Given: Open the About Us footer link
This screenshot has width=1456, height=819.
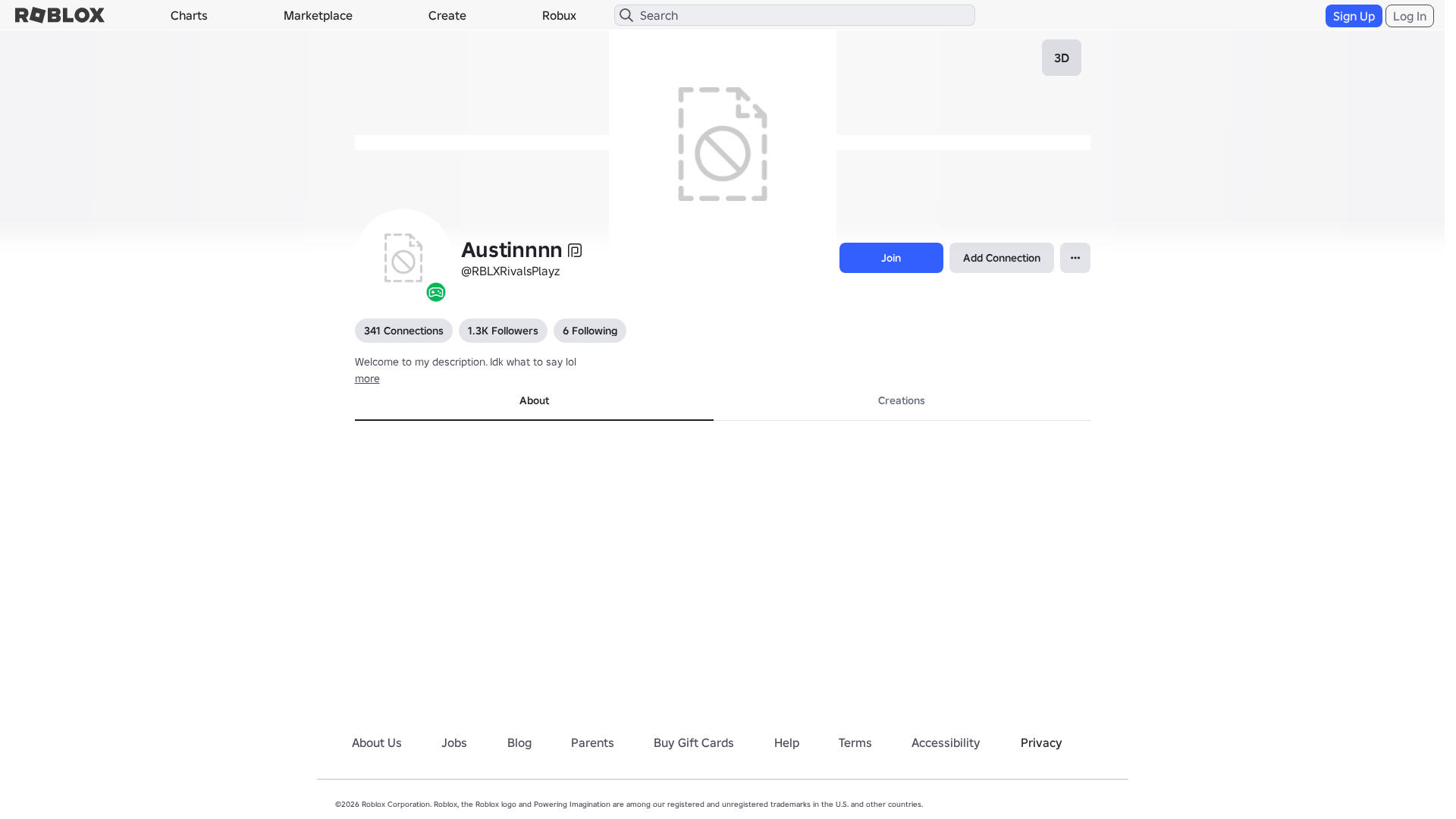Looking at the screenshot, I should pos(377,743).
